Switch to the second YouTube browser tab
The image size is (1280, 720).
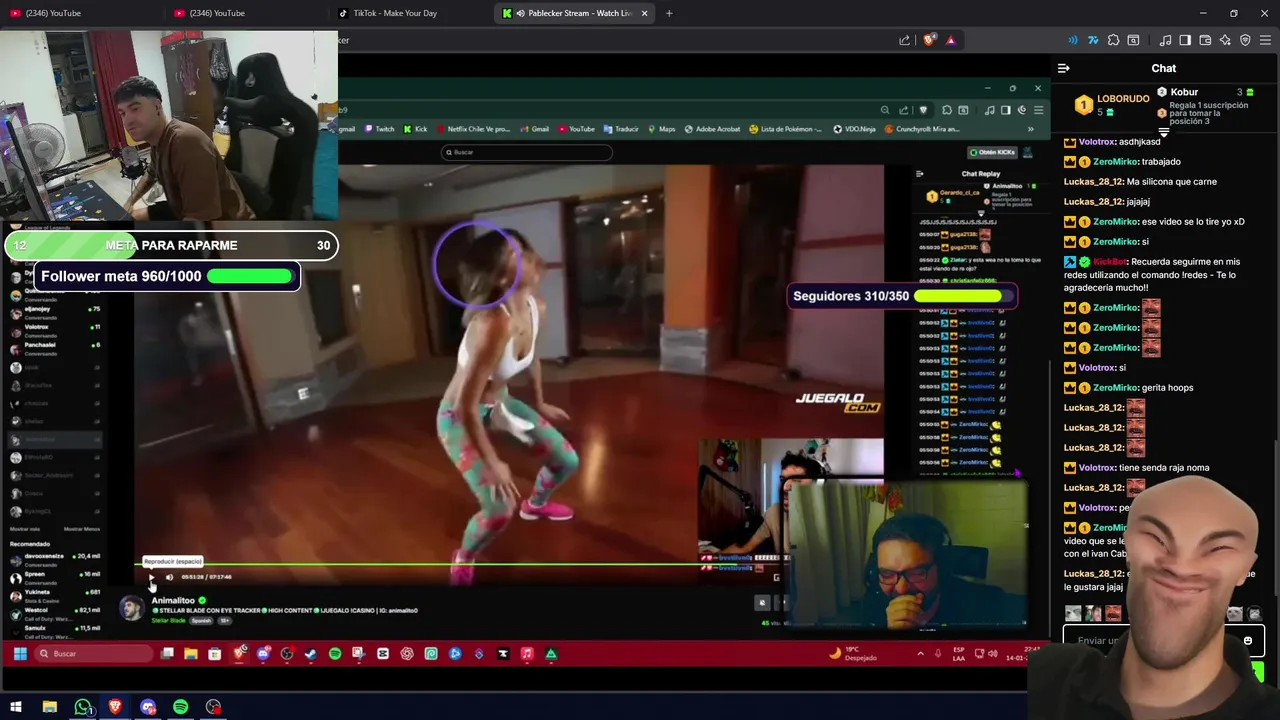coord(245,13)
